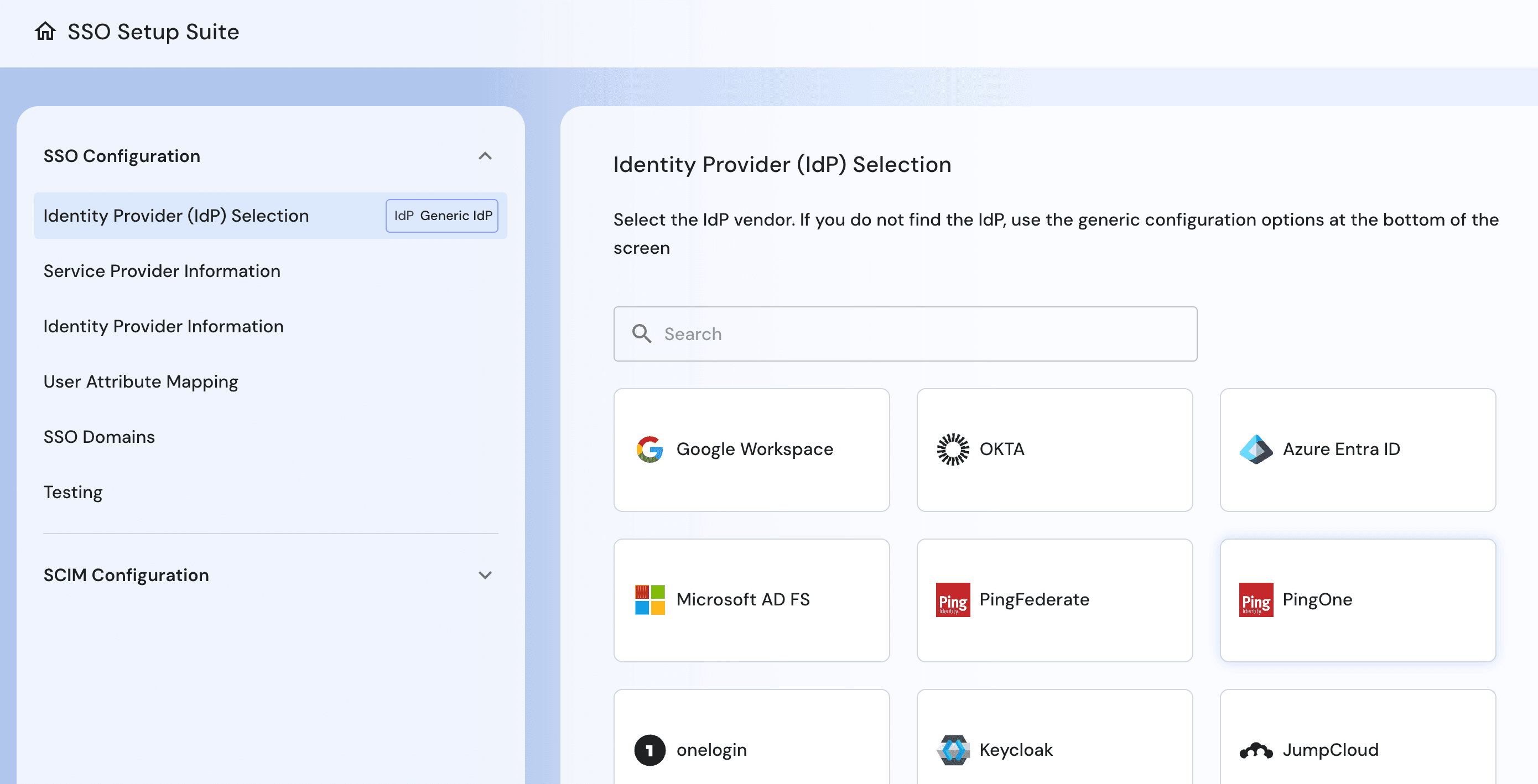Open the SSO Domains page
The image size is (1538, 784).
point(99,436)
